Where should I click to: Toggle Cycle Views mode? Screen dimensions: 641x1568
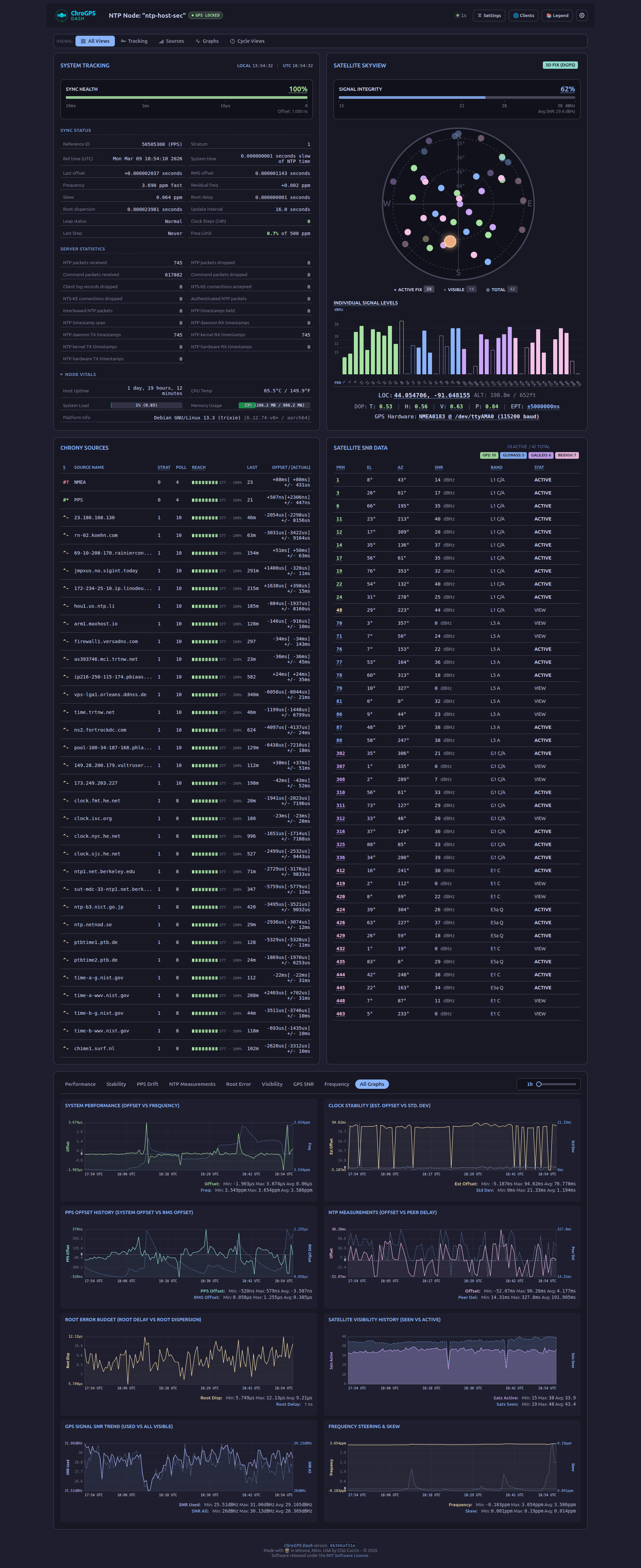247,41
